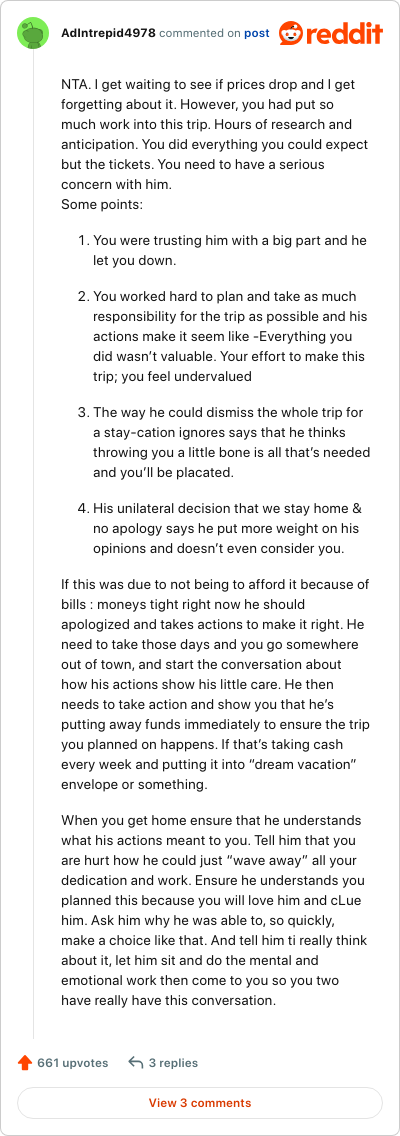The width and height of the screenshot is (400, 1136).
Task: Click the '661 upvotes' count text
Action: tap(72, 1063)
